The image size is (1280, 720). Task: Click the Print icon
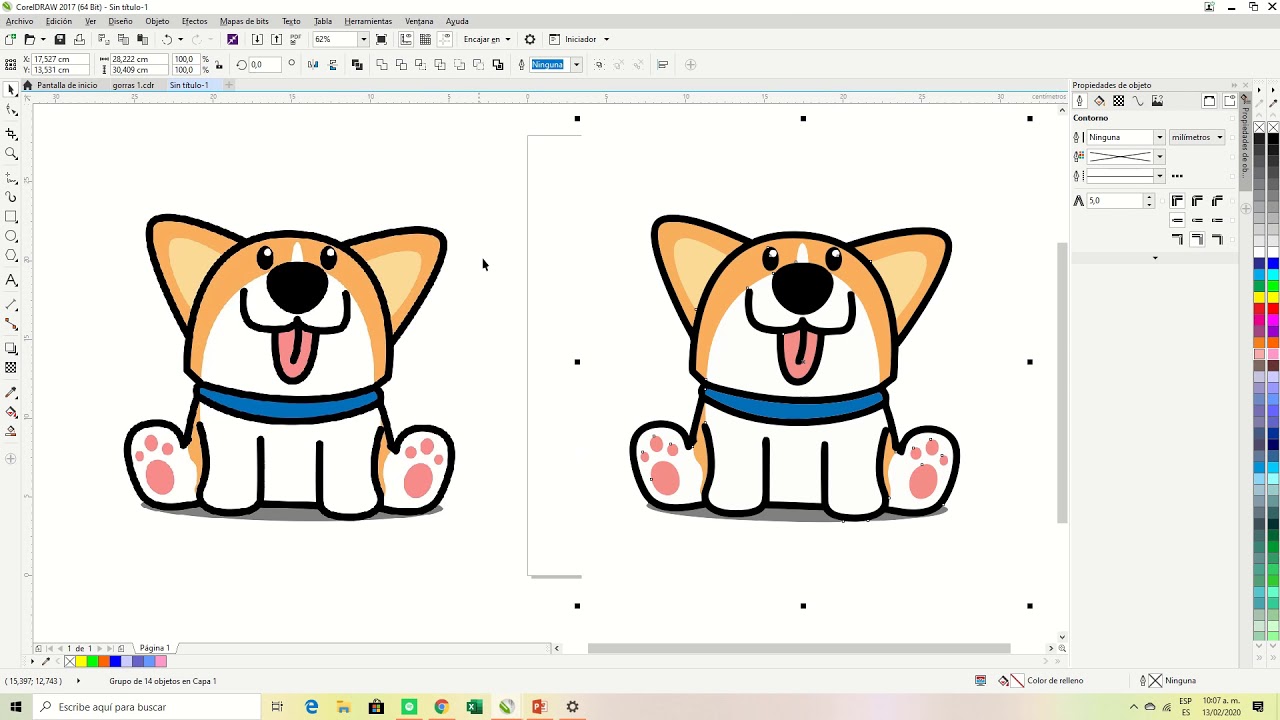click(x=79, y=39)
